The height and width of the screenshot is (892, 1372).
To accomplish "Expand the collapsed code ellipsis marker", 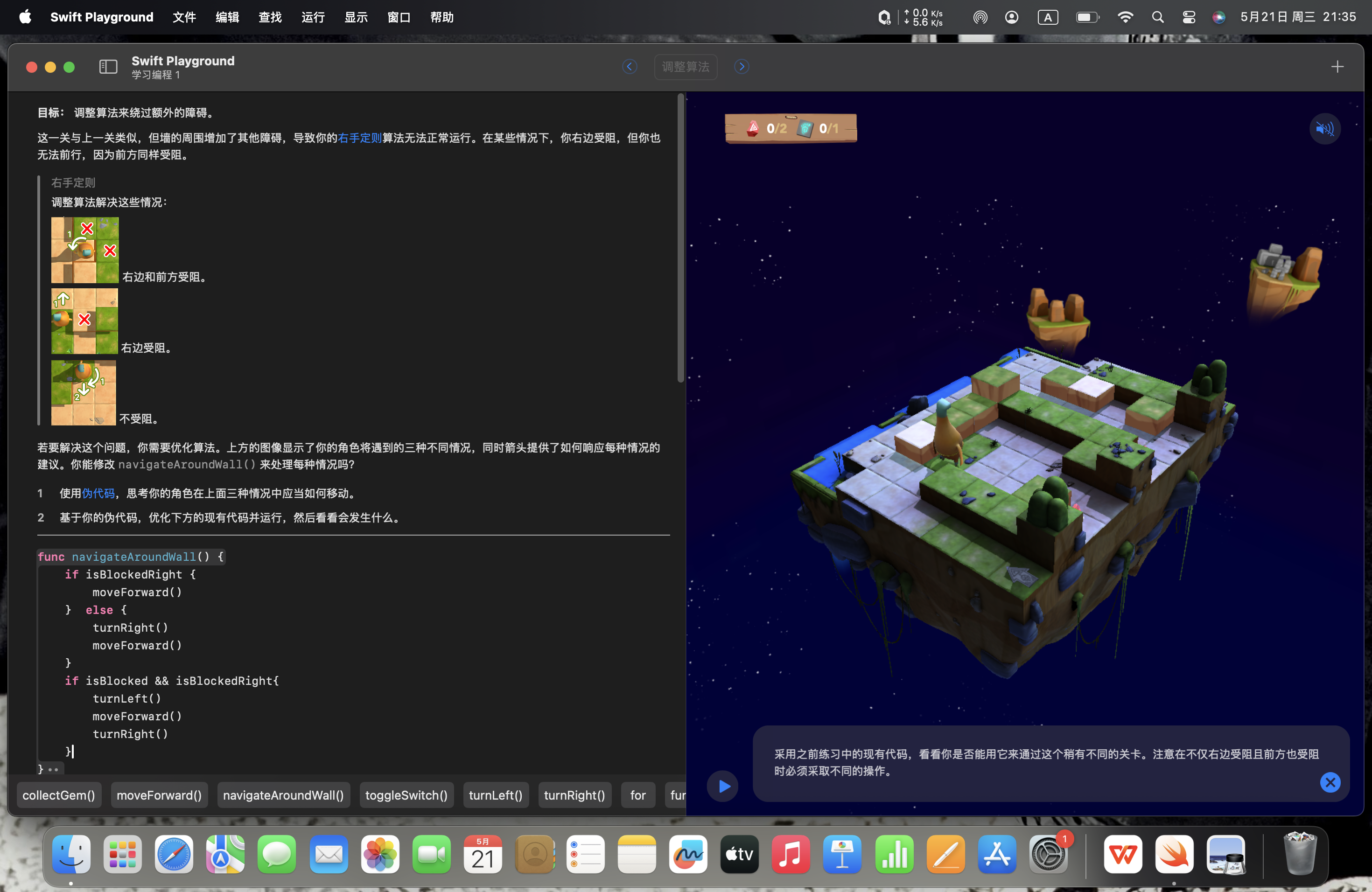I will click(54, 769).
